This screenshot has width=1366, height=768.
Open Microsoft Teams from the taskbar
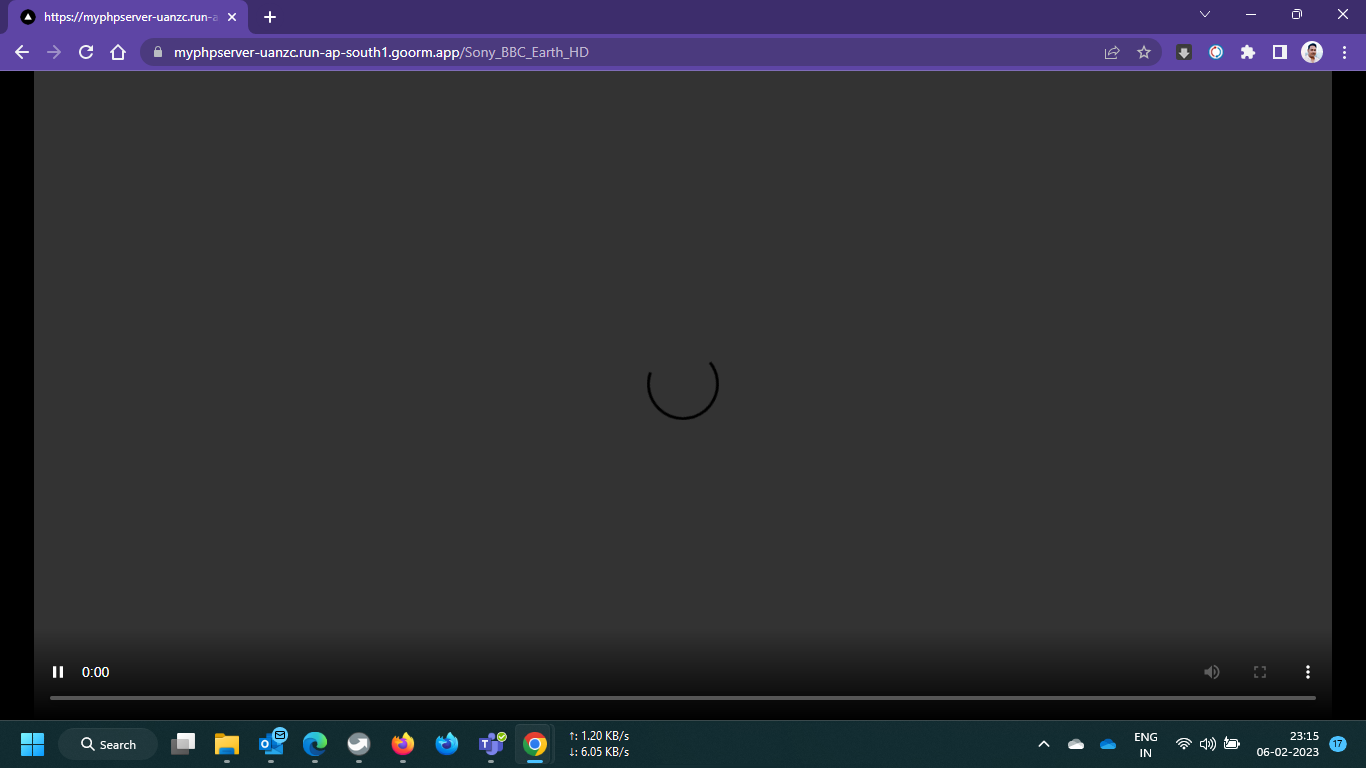491,744
